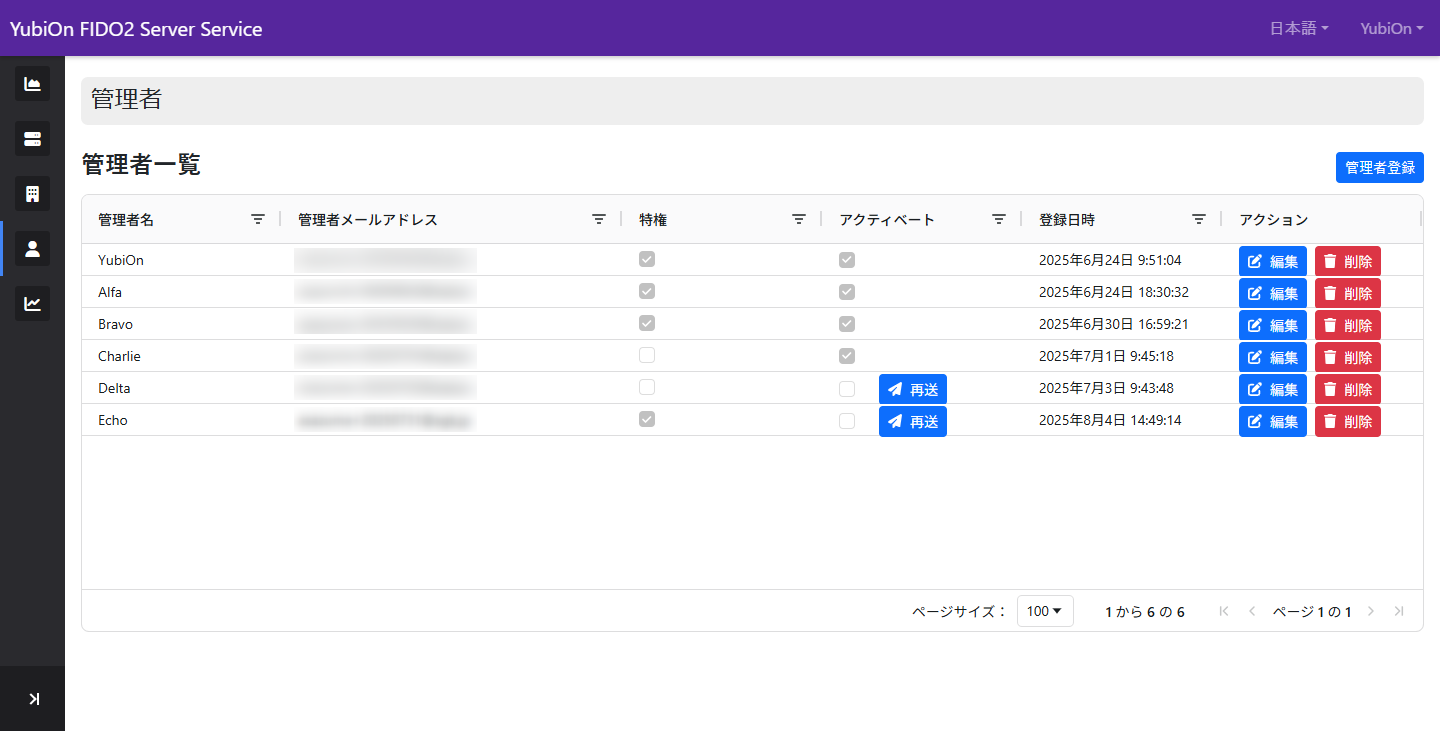This screenshot has width=1440, height=731.
Task: Click 編集 button for Alfa row
Action: 1273,294
